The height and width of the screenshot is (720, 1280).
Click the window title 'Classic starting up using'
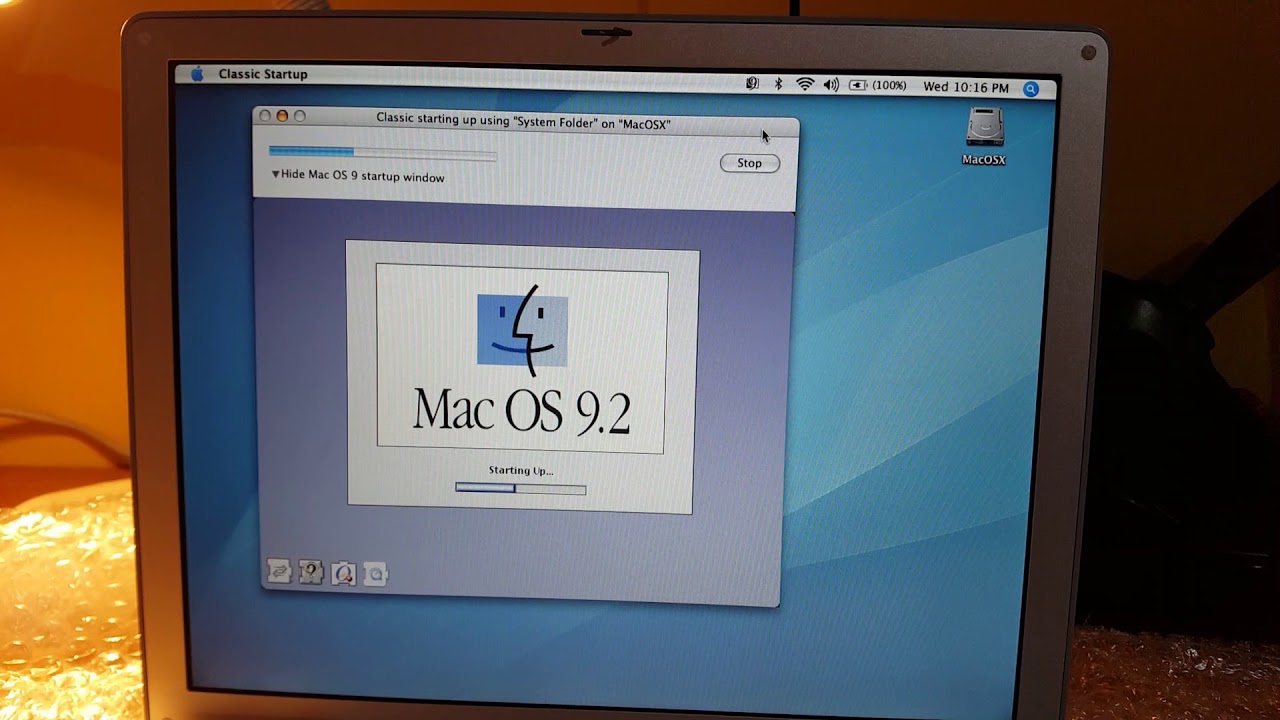(x=523, y=122)
